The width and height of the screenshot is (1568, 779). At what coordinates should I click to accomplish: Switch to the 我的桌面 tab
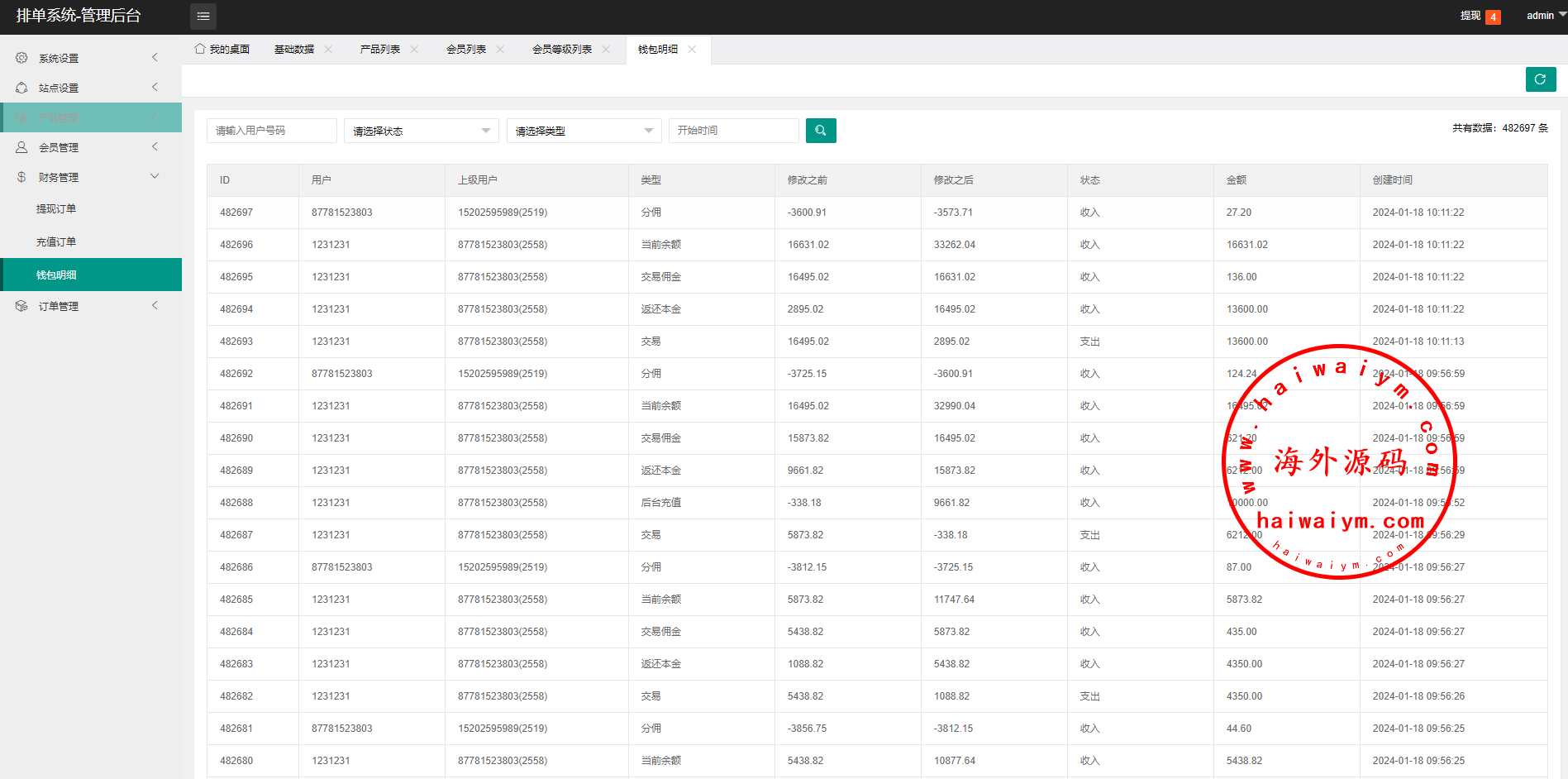(222, 50)
